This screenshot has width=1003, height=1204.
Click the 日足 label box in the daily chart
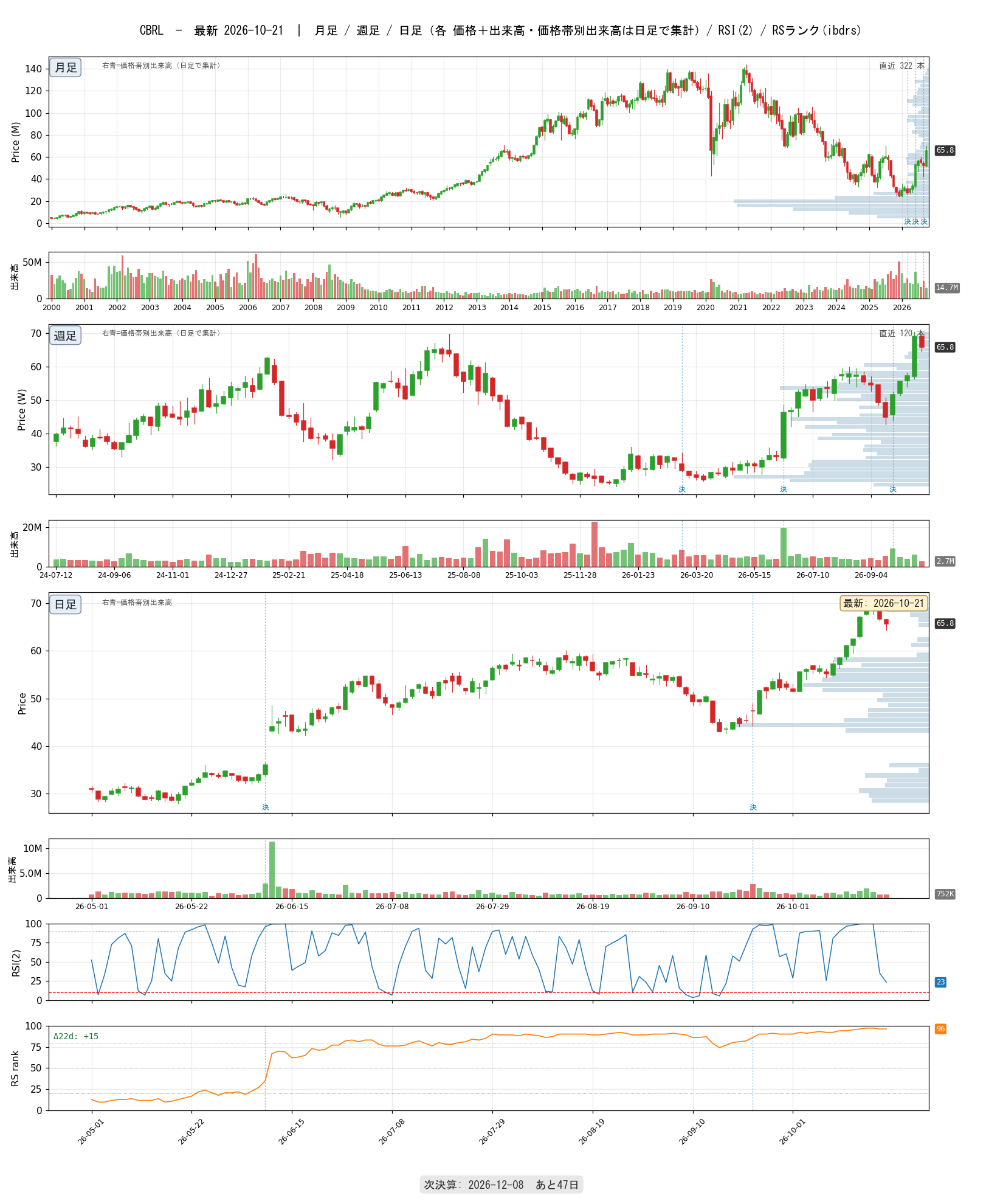66,604
